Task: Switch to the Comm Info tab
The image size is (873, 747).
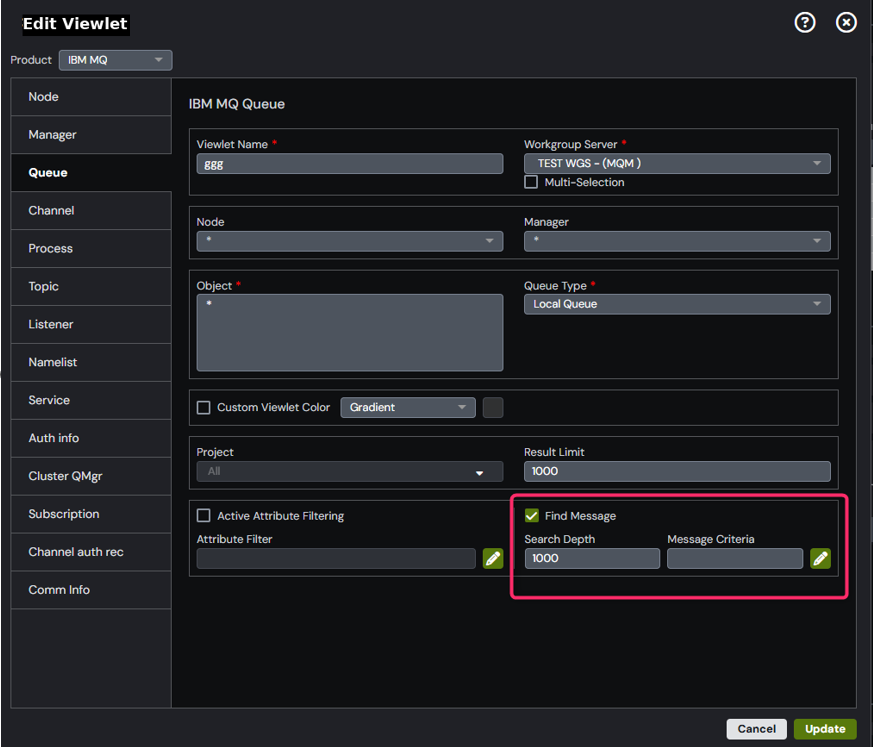Action: pyautogui.click(x=91, y=589)
